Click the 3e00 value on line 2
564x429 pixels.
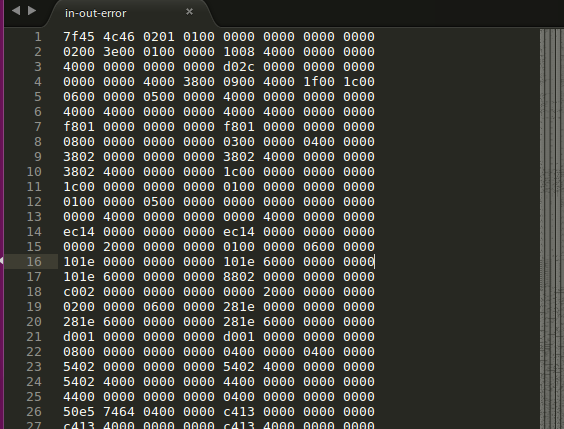click(x=119, y=52)
